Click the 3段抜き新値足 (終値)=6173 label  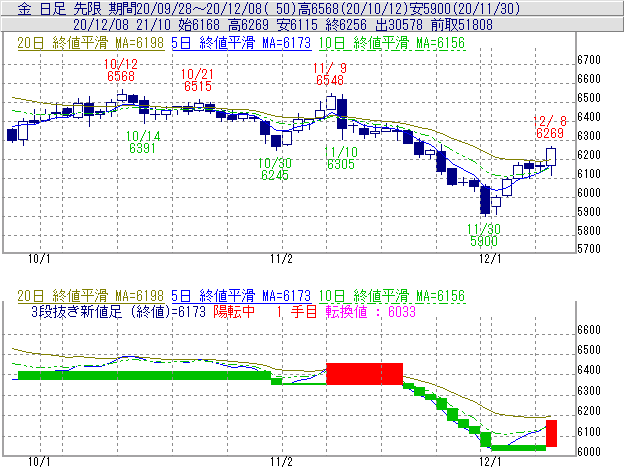[118, 311]
